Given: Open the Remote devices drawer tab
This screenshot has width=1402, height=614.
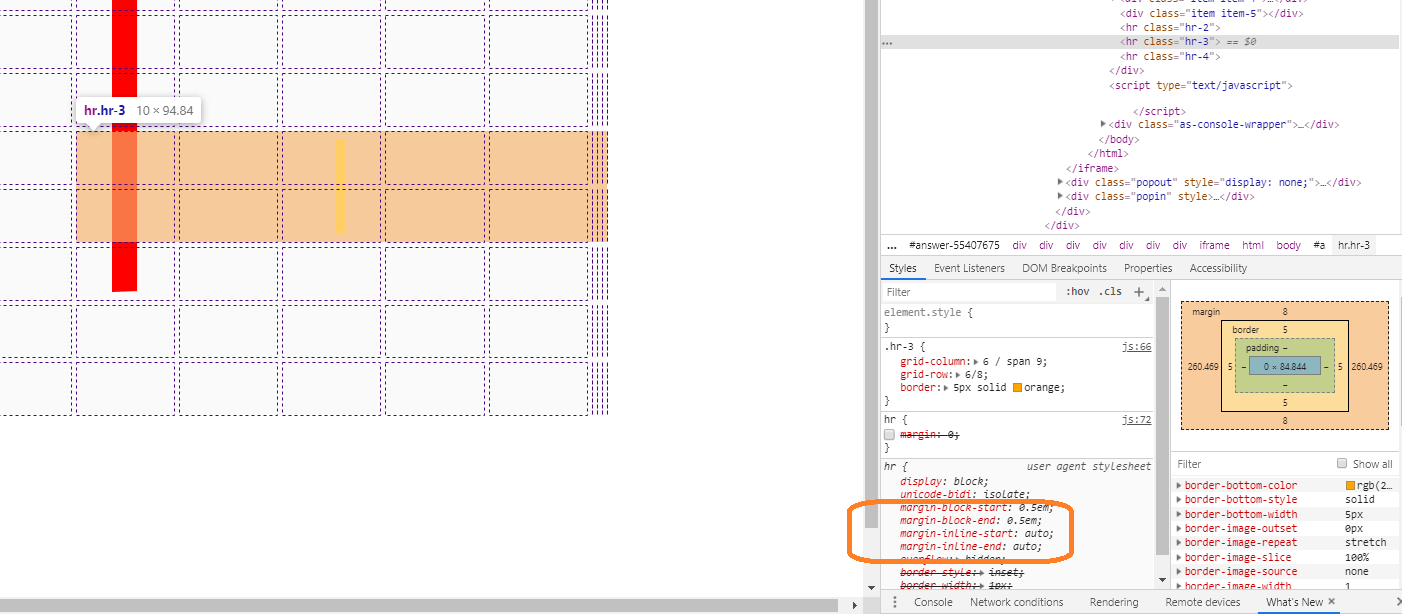Looking at the screenshot, I should (1202, 602).
